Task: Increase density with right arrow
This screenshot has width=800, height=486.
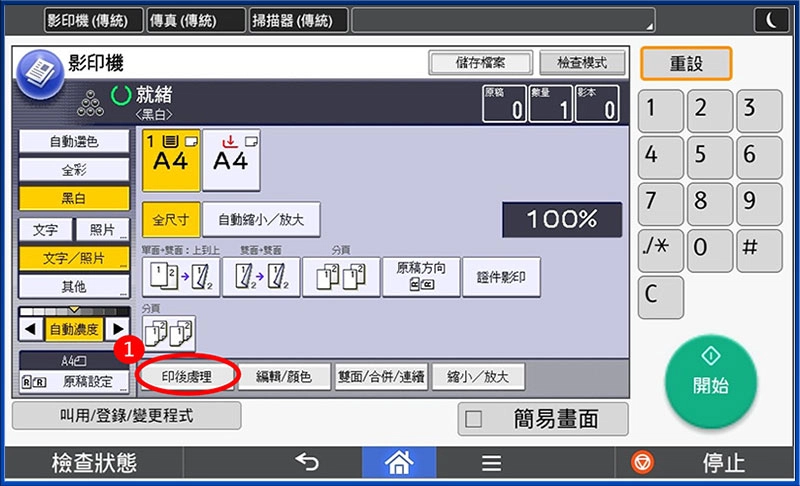Action: coord(117,329)
